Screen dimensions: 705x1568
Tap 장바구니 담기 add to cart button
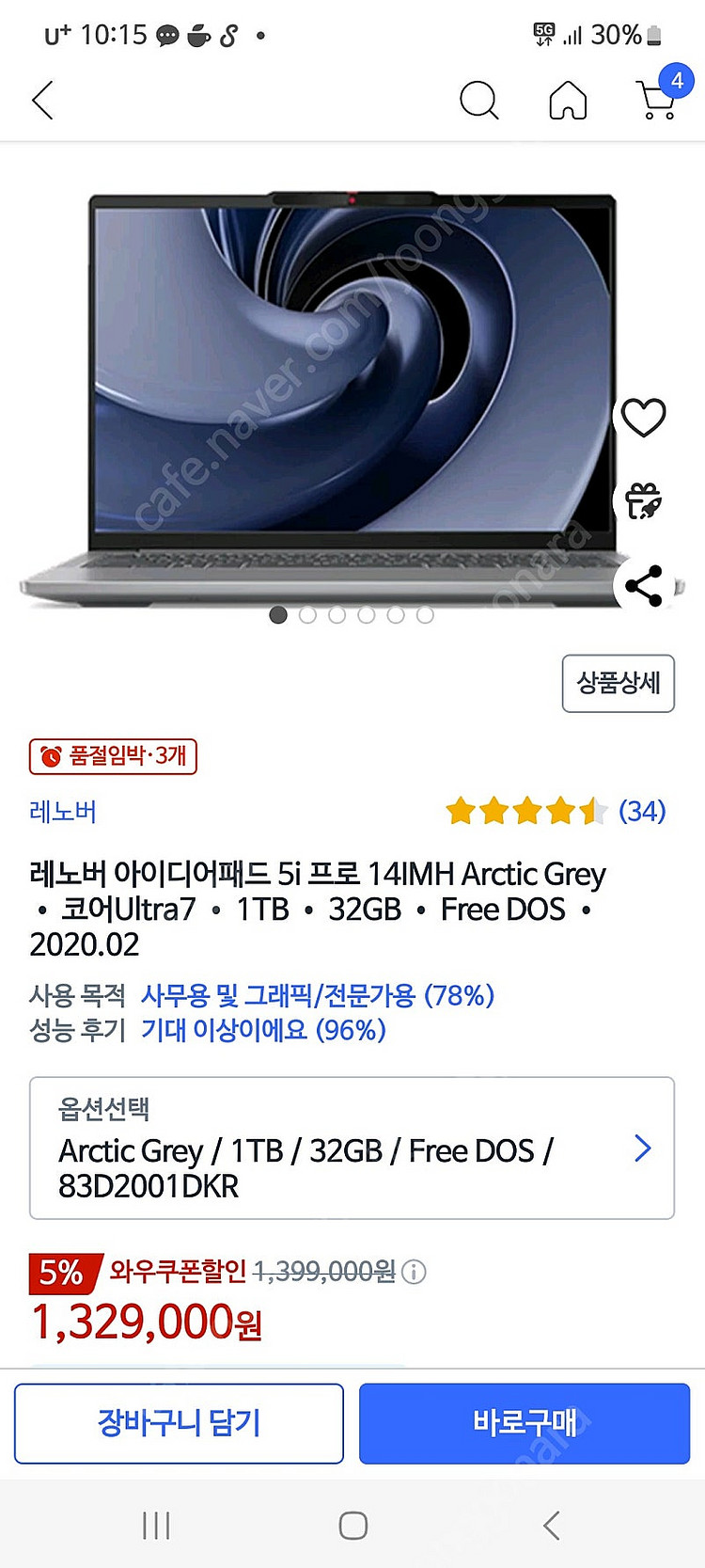(179, 1423)
